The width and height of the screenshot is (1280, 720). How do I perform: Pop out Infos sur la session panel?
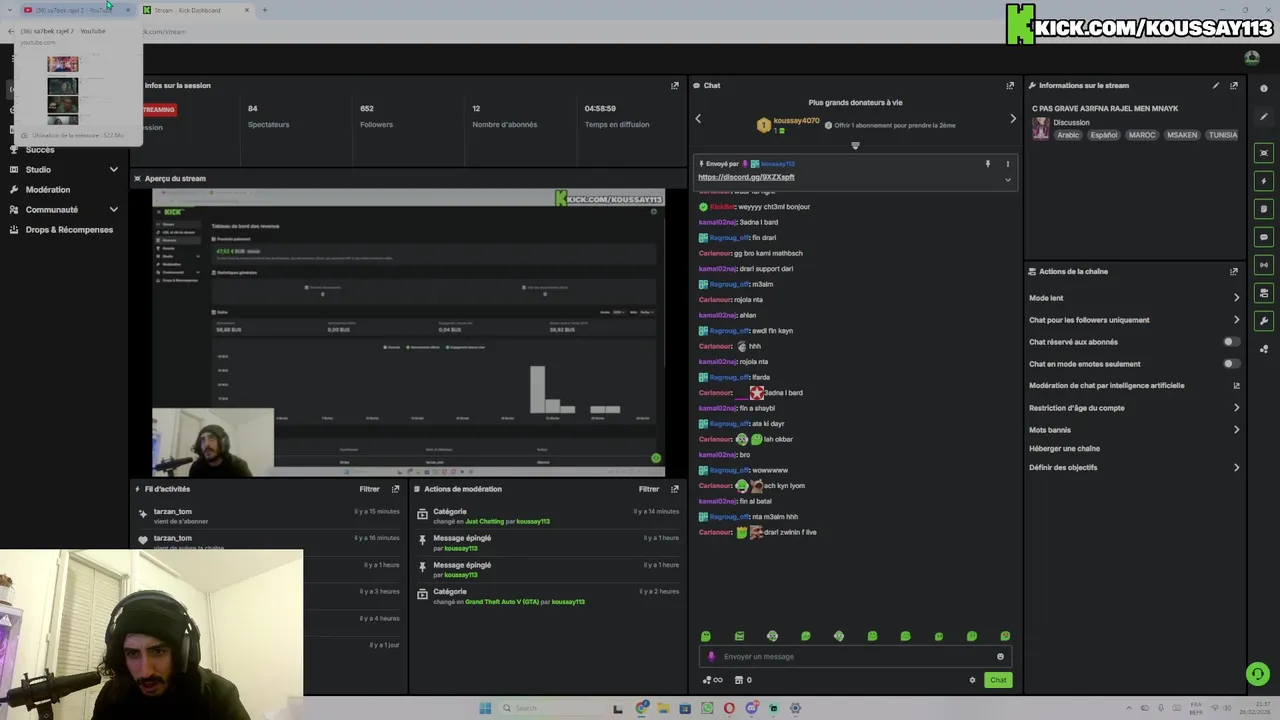tap(675, 86)
